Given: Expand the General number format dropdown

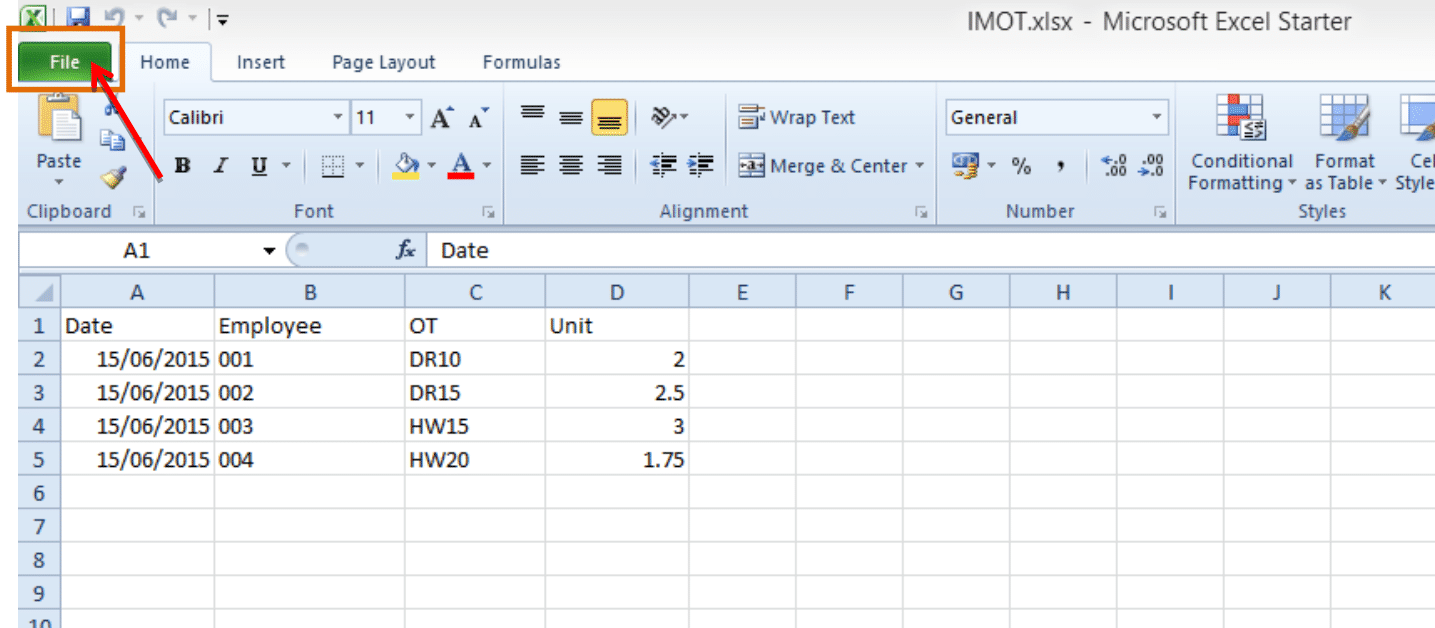Looking at the screenshot, I should (x=1157, y=118).
